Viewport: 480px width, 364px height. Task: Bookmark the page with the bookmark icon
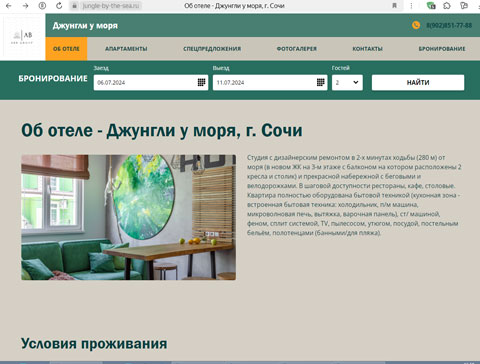coord(394,6)
